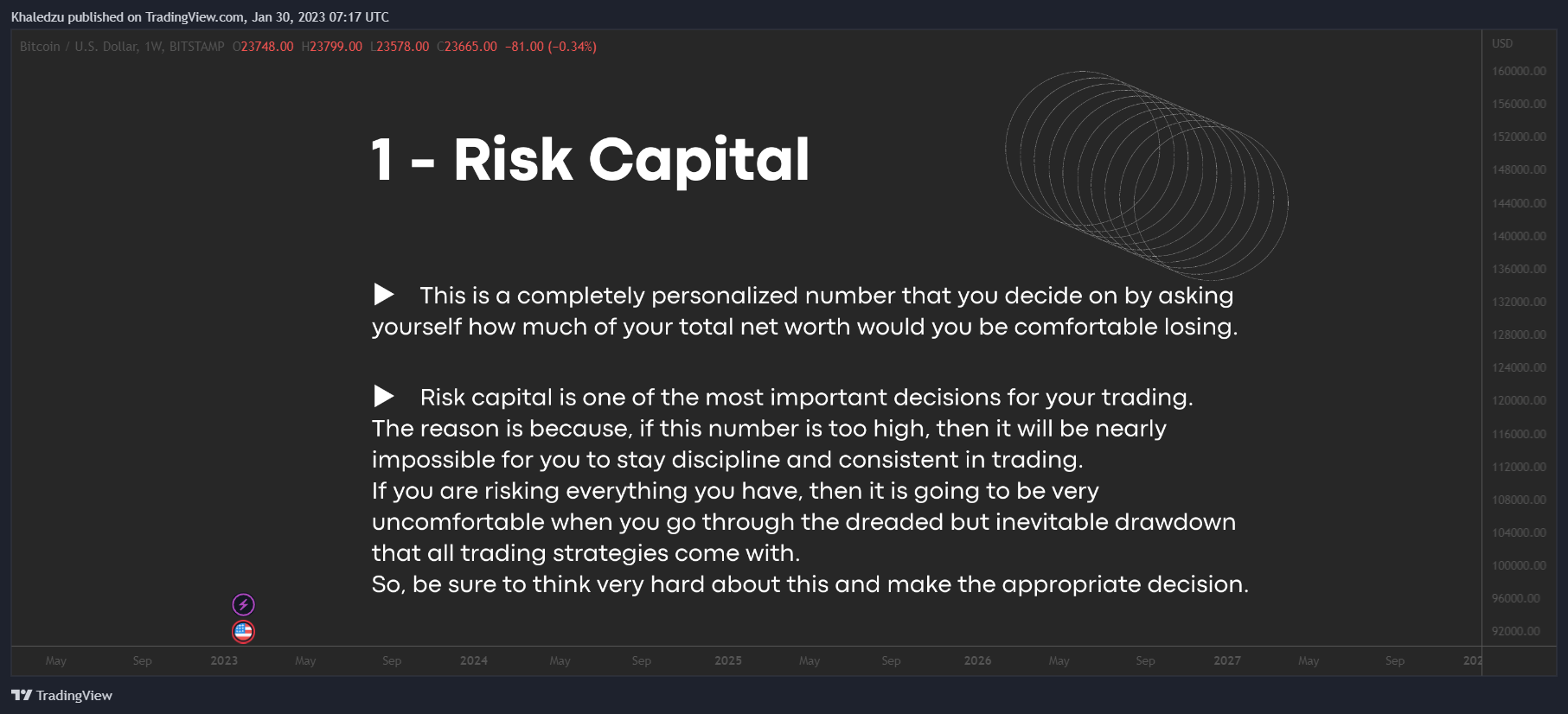Click the 2027 label on time axis
Viewport: 1568px width, 714px height.
click(1227, 660)
